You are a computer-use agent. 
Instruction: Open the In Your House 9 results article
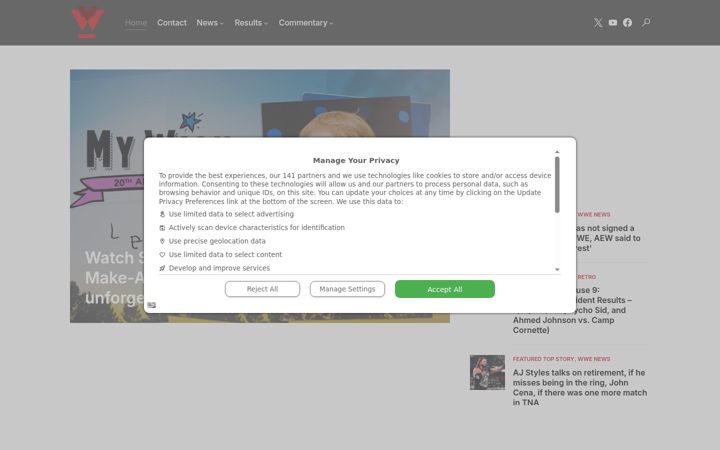click(x=574, y=310)
